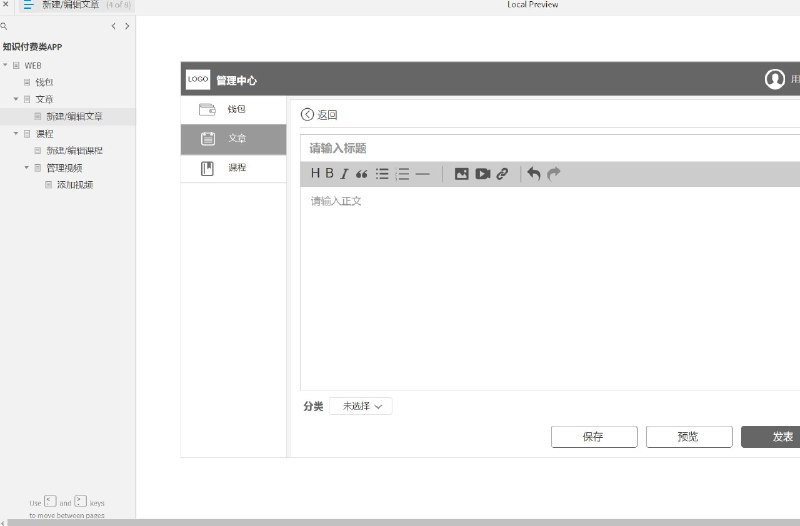Select the WEB folder label in tree
800x526 pixels.
click(x=33, y=65)
